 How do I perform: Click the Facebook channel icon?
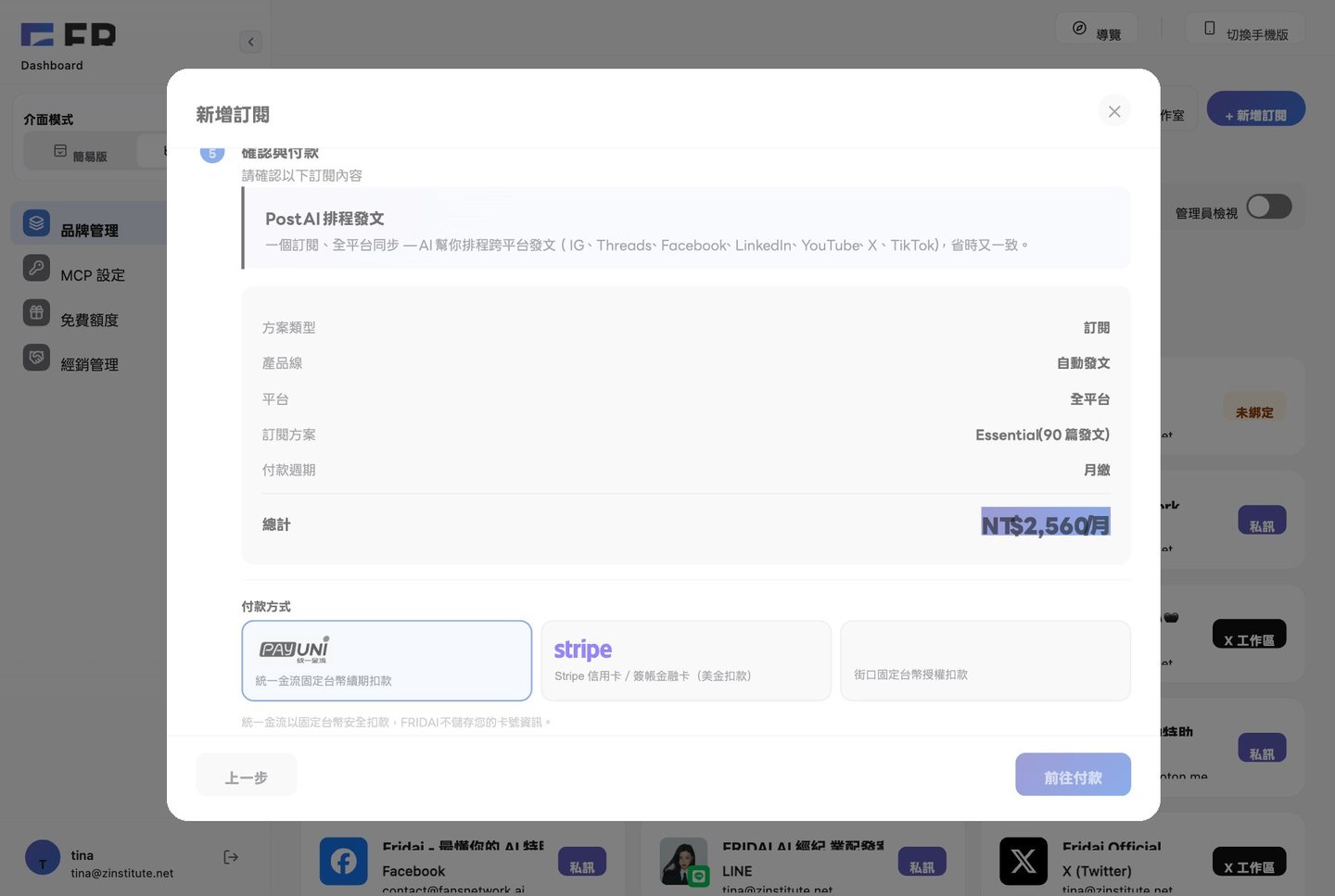[344, 862]
